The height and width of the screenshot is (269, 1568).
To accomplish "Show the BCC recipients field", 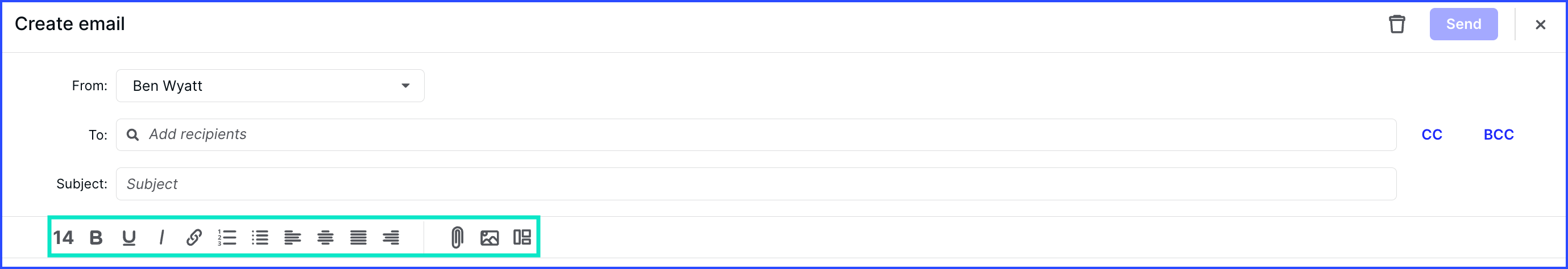I will click(1499, 135).
